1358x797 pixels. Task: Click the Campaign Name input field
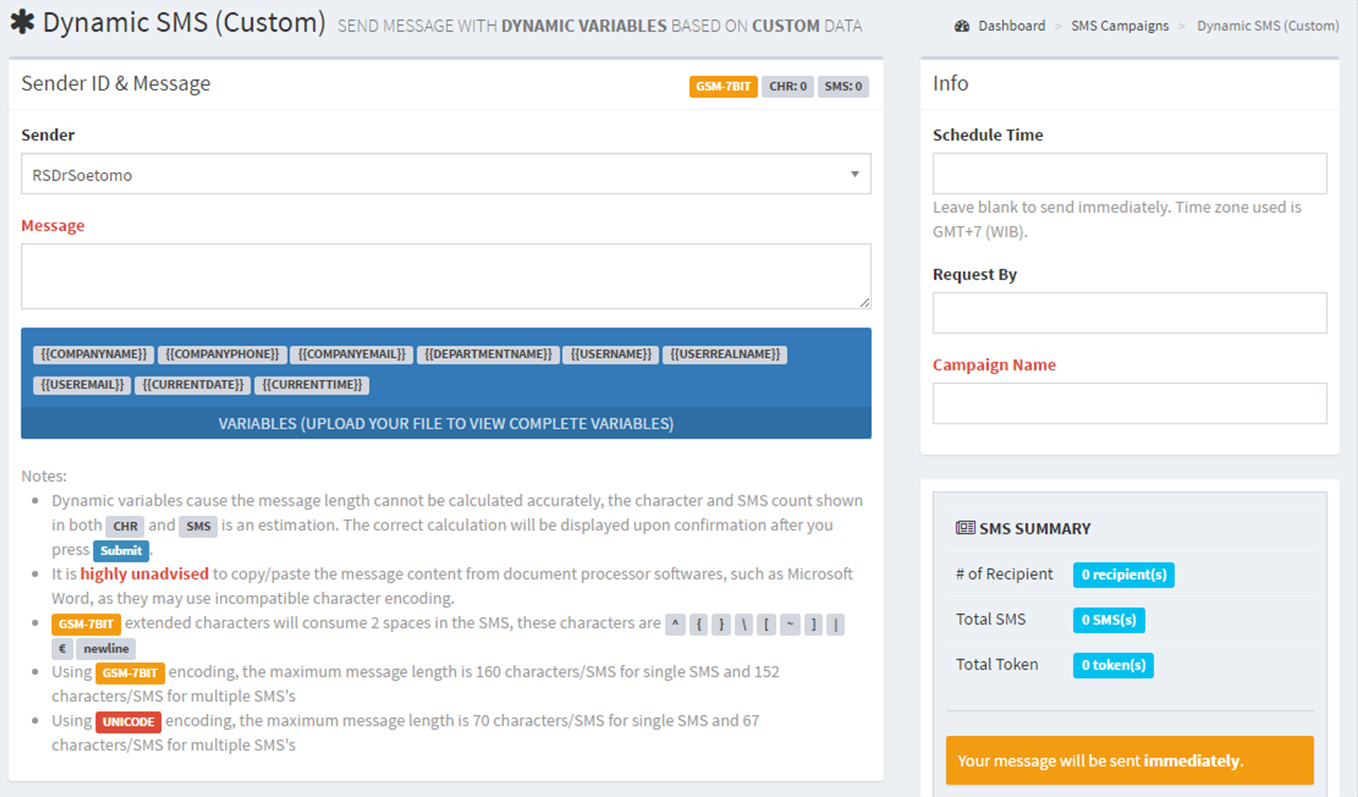[1129, 403]
